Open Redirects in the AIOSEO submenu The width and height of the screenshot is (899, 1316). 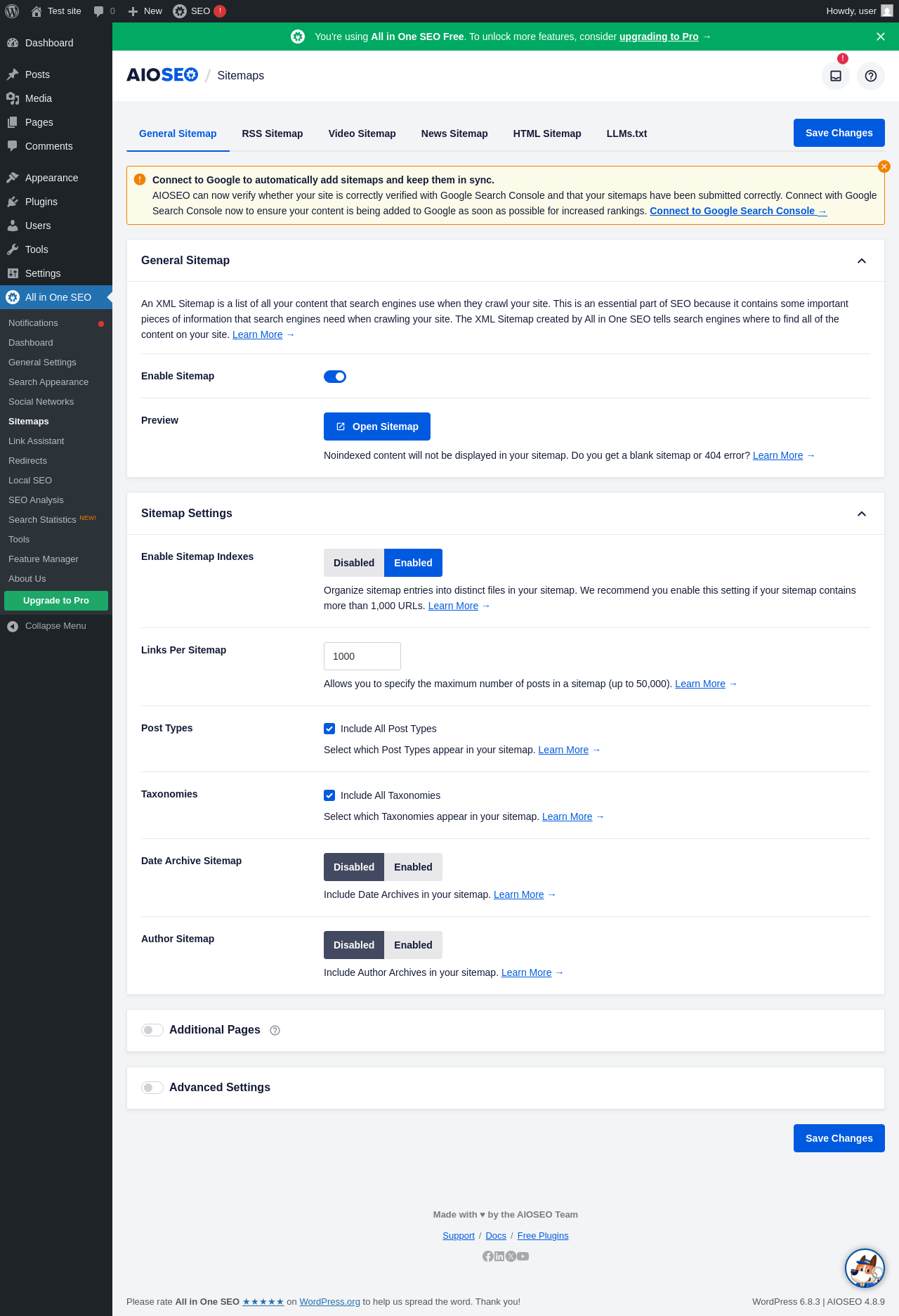point(27,461)
